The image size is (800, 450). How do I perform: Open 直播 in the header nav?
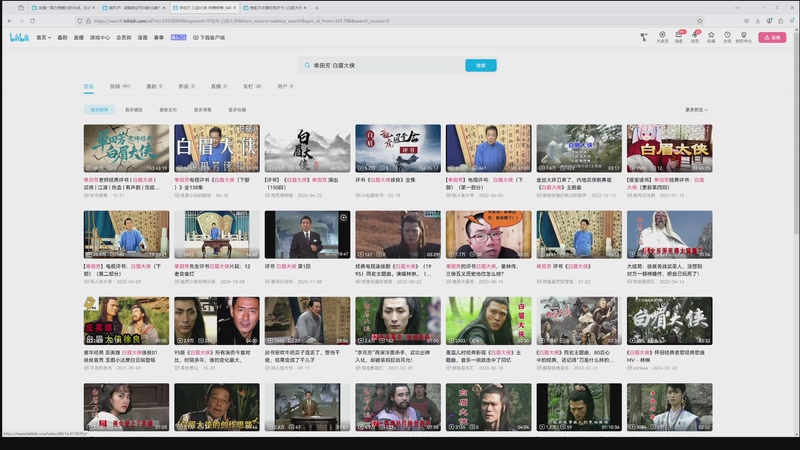(79, 37)
